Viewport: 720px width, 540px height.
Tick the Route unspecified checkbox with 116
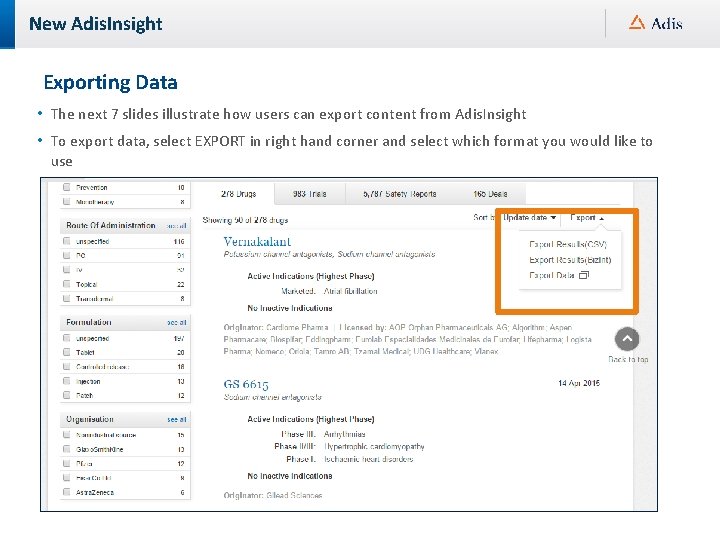click(x=67, y=241)
